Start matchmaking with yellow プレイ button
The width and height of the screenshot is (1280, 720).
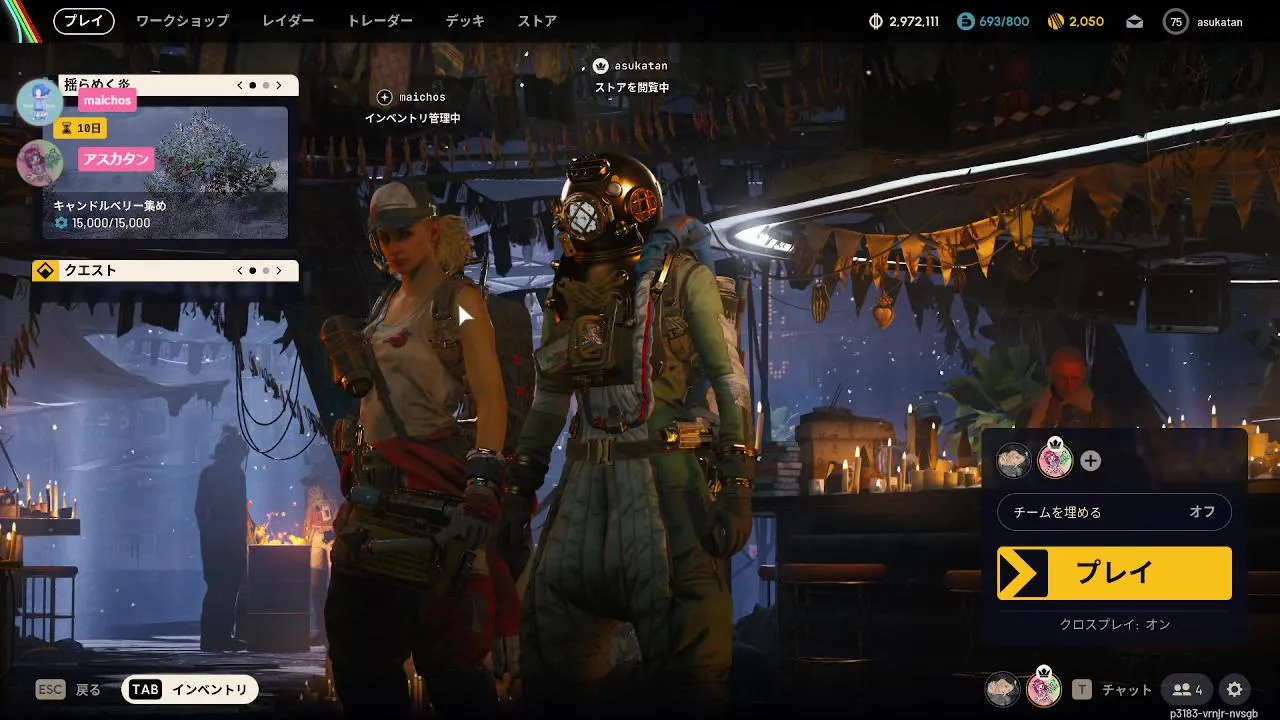[1114, 573]
